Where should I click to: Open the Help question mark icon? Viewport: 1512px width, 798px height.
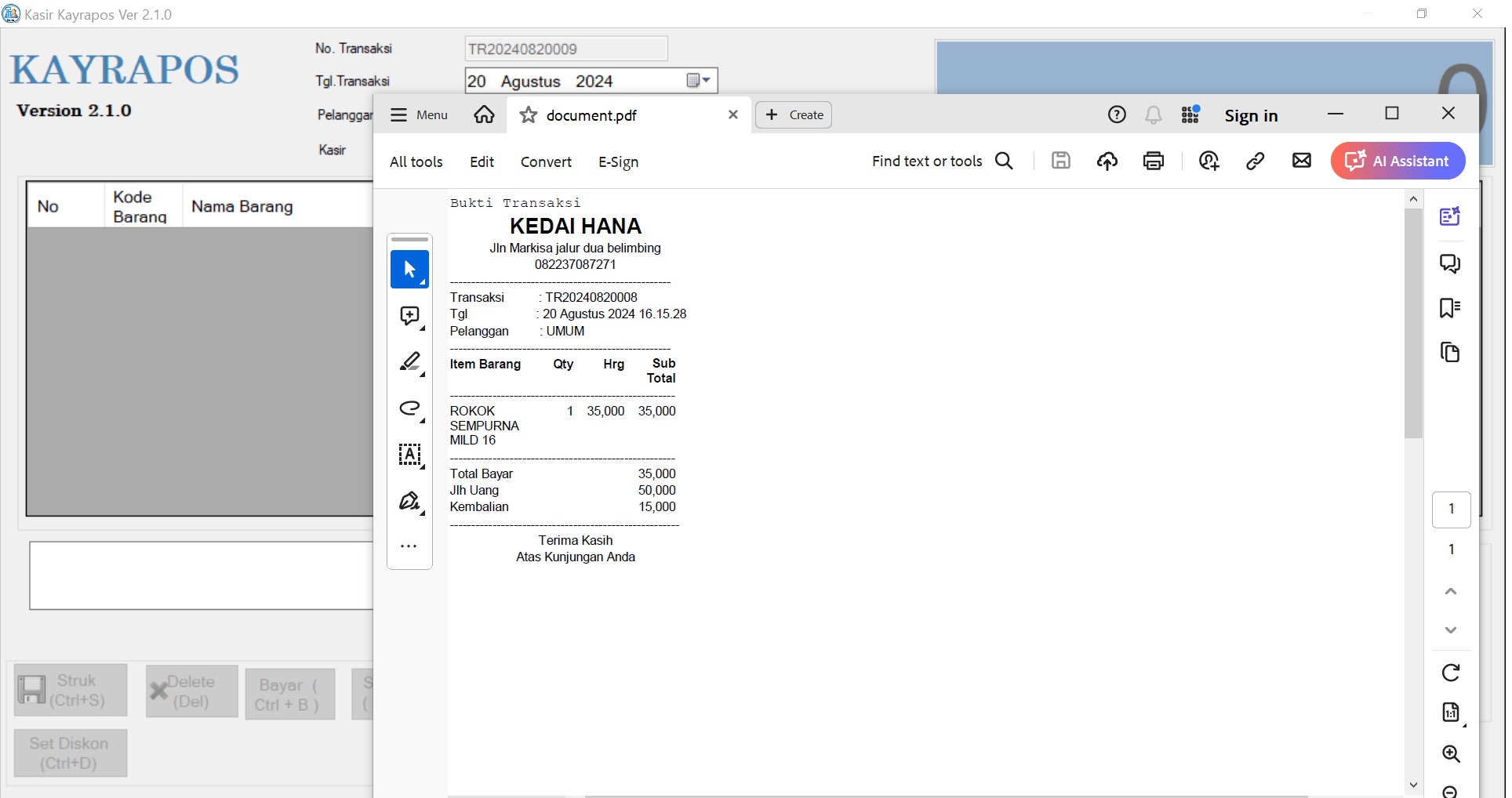[x=1117, y=115]
